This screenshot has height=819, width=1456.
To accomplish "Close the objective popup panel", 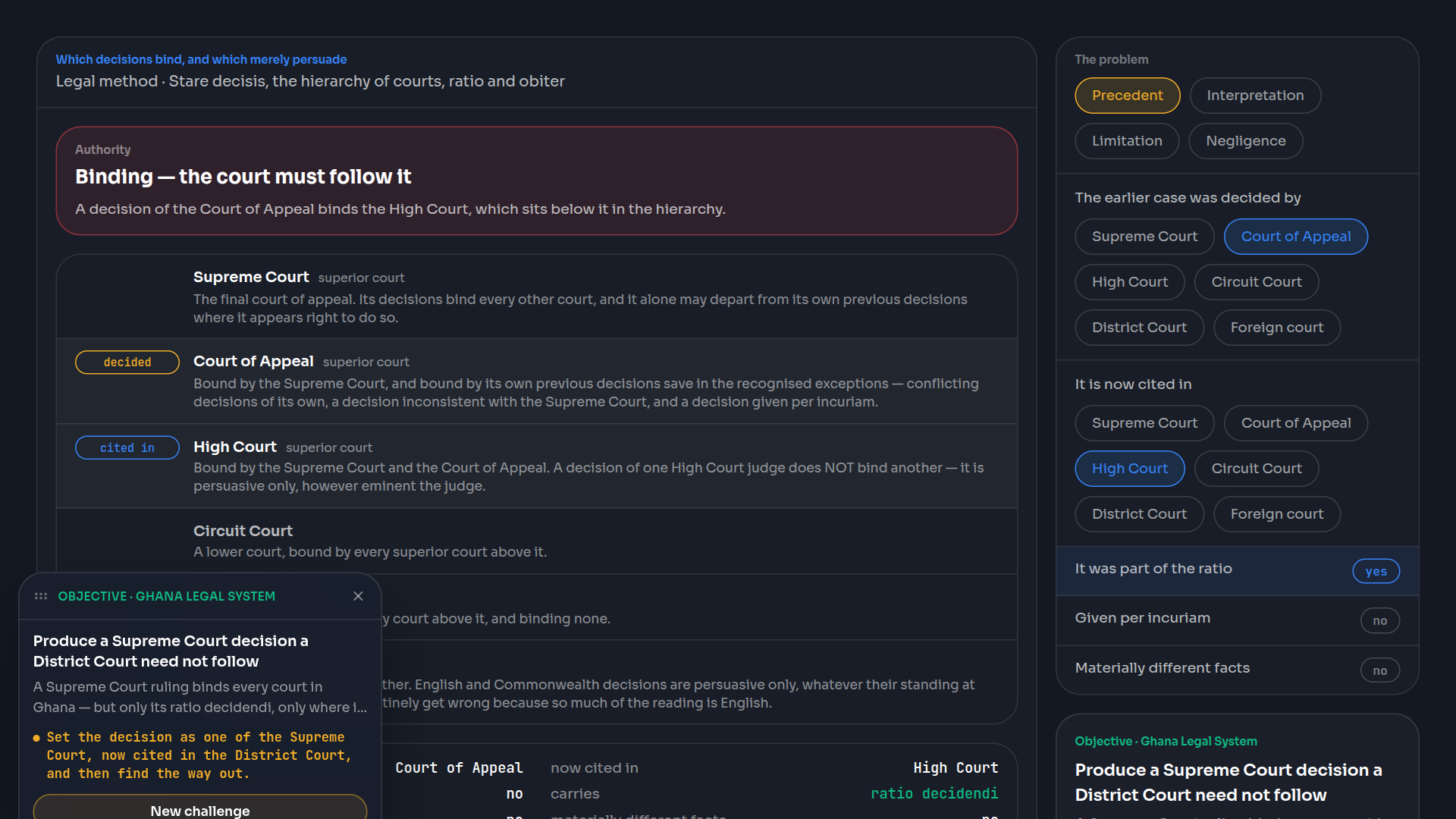I will (358, 596).
